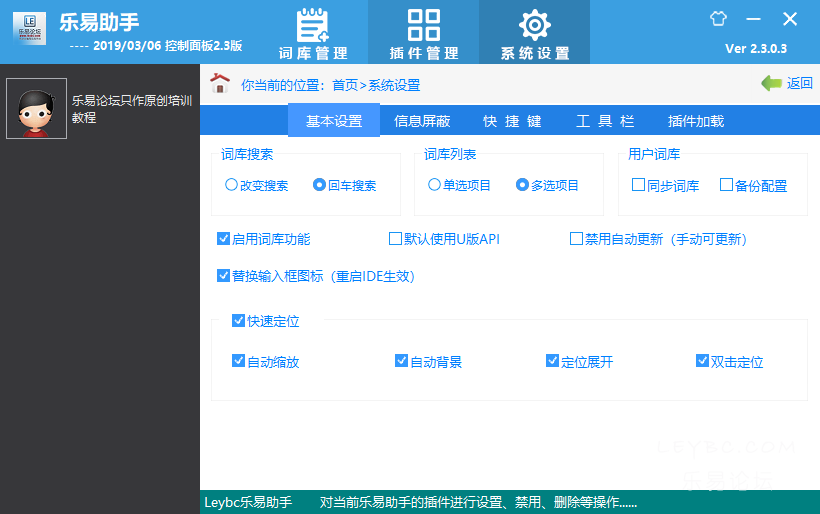Image resolution: width=820 pixels, height=514 pixels.
Task: Click the 乐易论坛 logo in title bar
Action: 29,28
